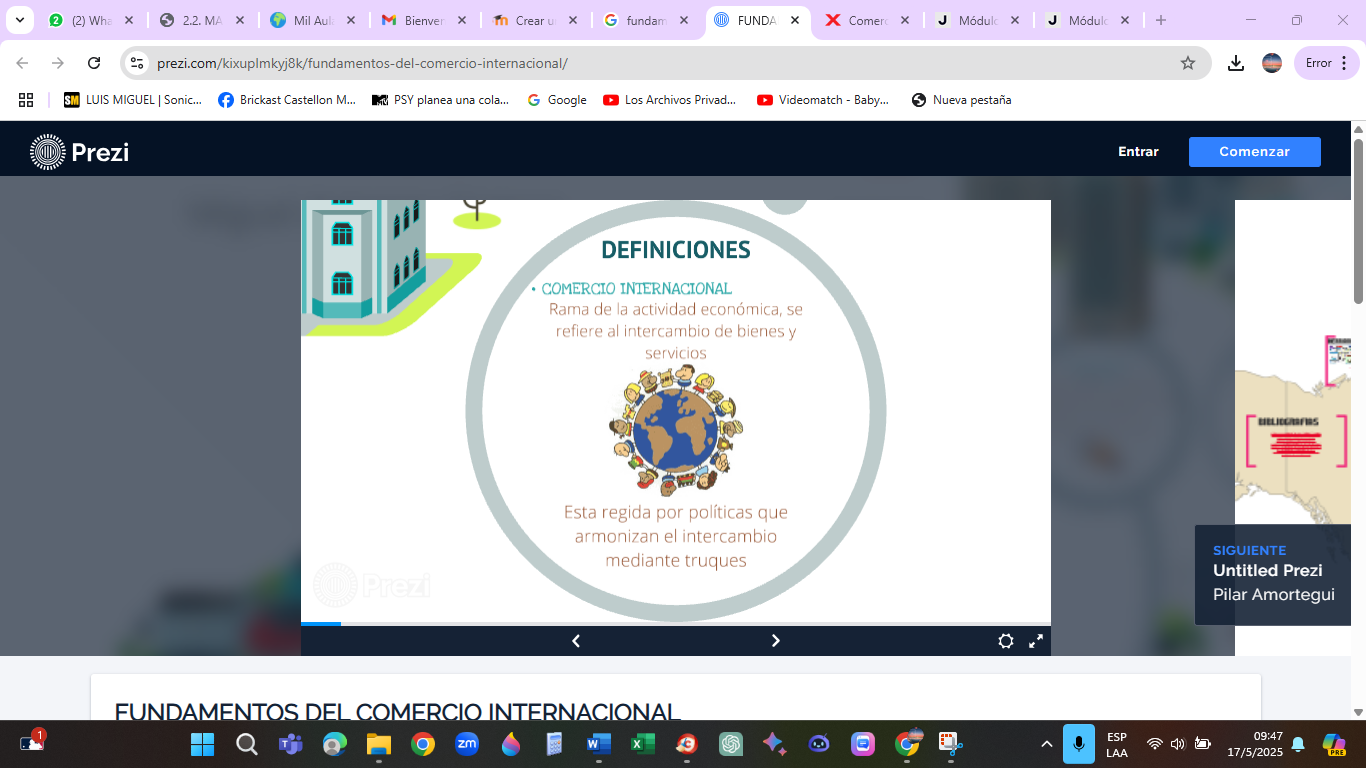Click the browser forward arrow
Screen dimensions: 1366x768
coord(58,63)
